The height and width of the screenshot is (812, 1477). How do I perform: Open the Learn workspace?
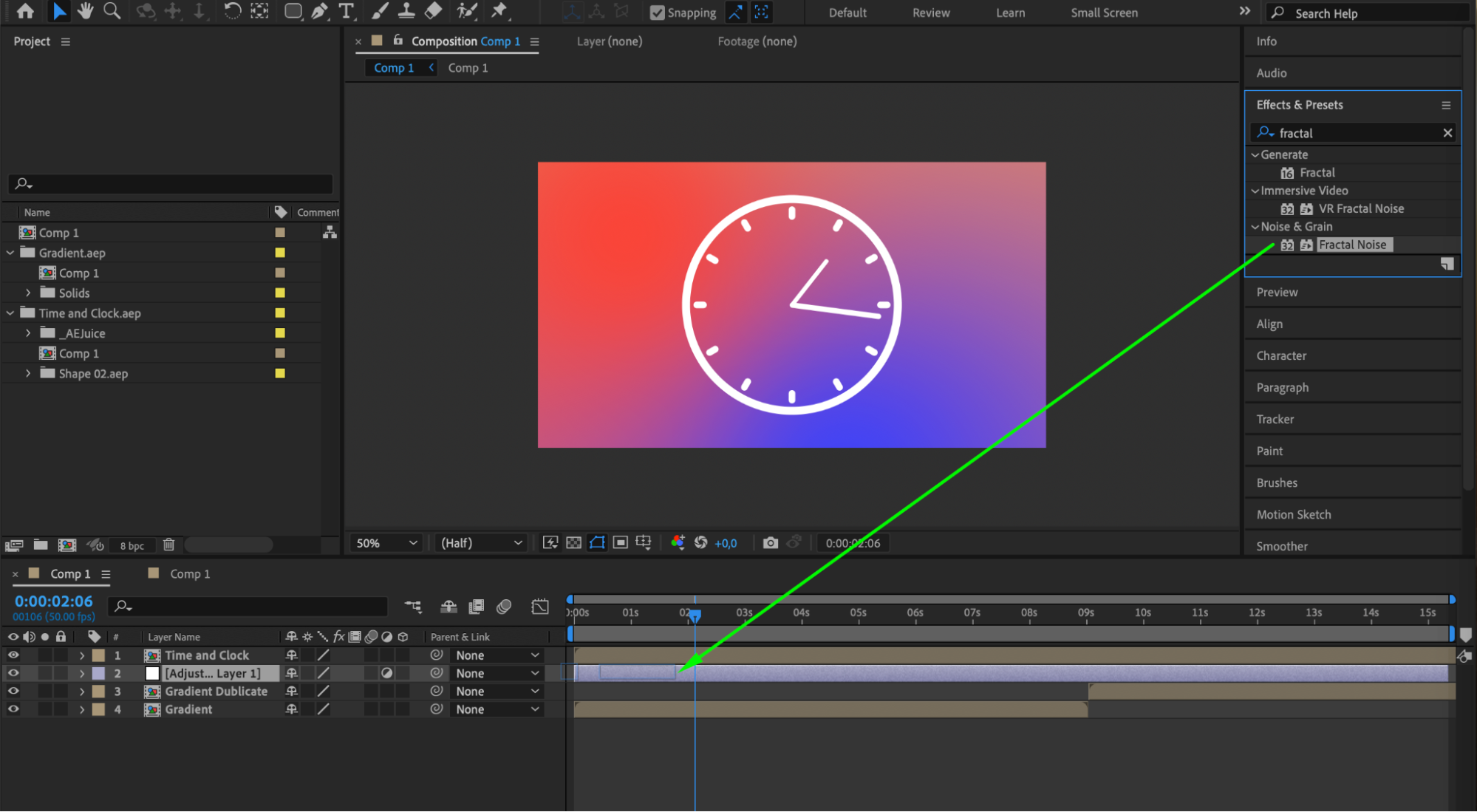1010,13
